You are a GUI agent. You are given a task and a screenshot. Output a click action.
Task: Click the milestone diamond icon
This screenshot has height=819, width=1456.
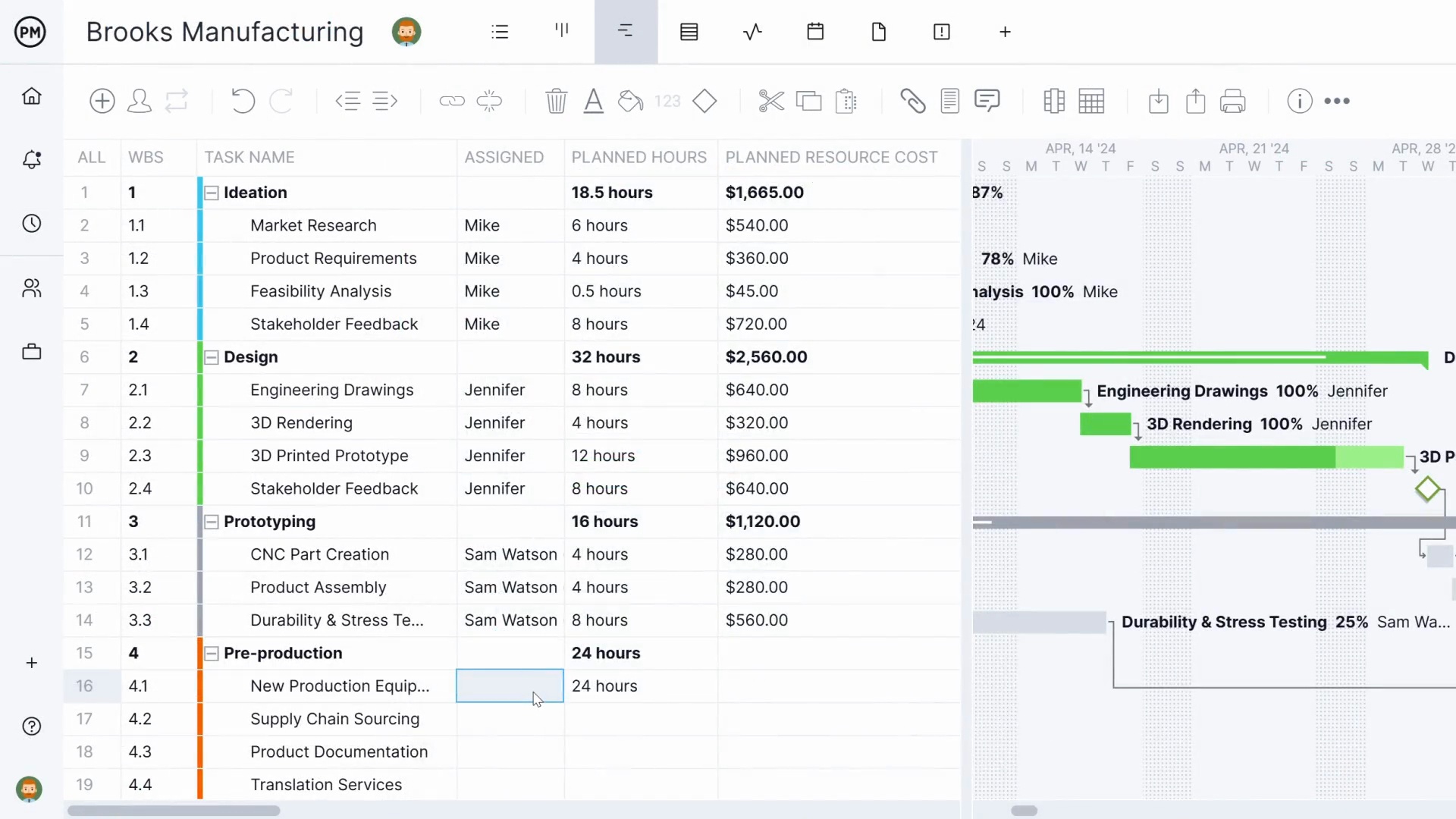point(704,101)
